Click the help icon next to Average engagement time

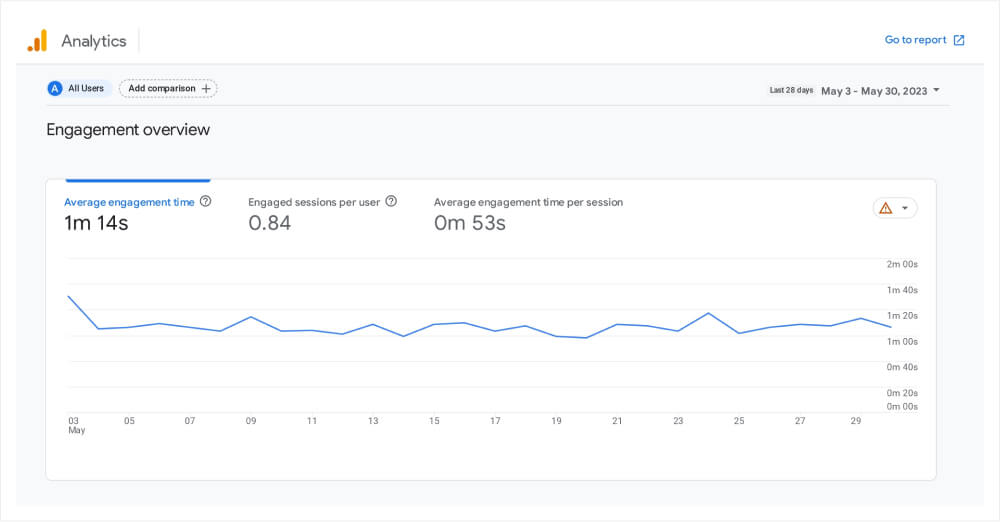206,201
